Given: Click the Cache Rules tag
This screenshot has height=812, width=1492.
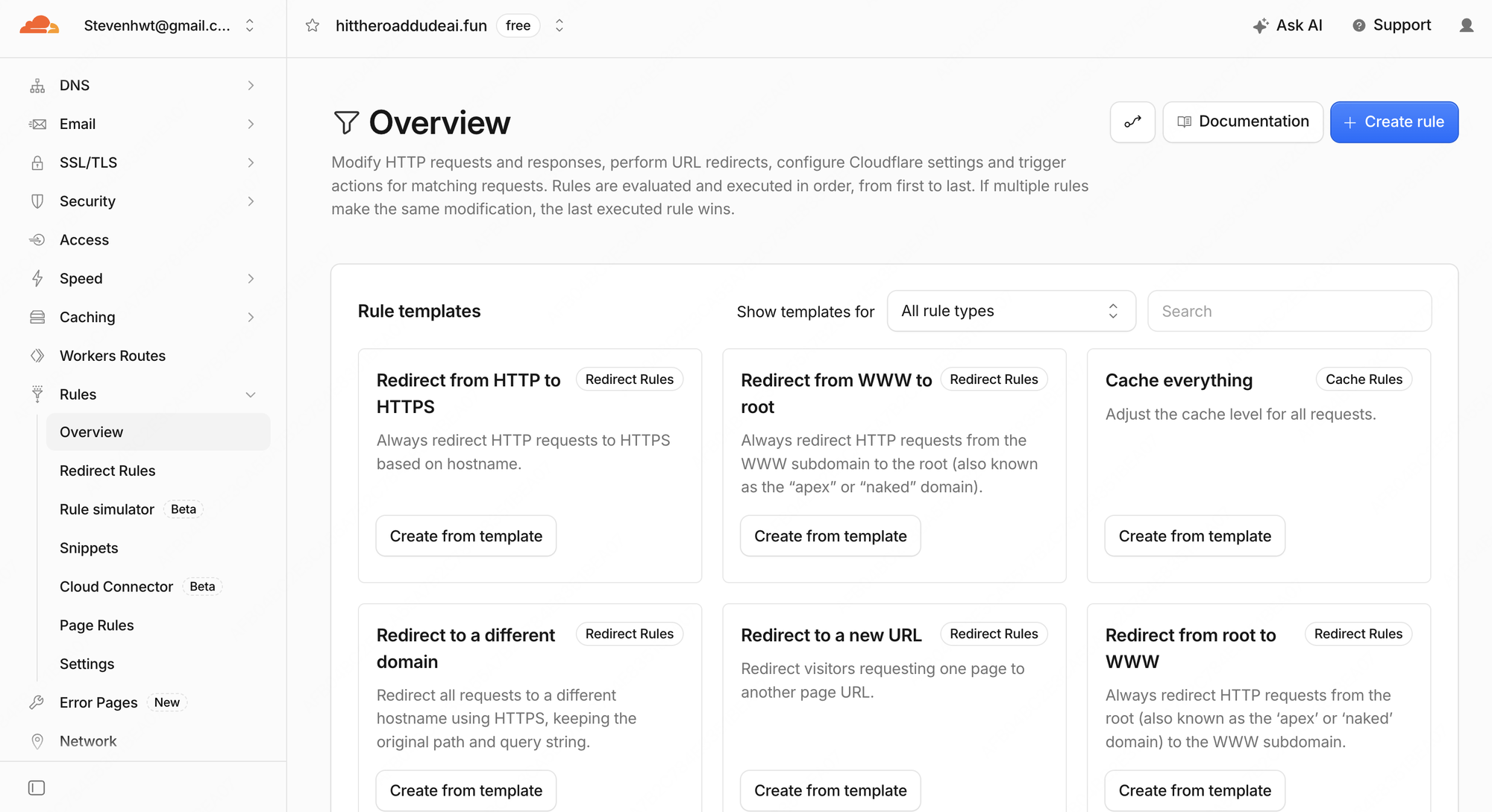Looking at the screenshot, I should (1364, 380).
